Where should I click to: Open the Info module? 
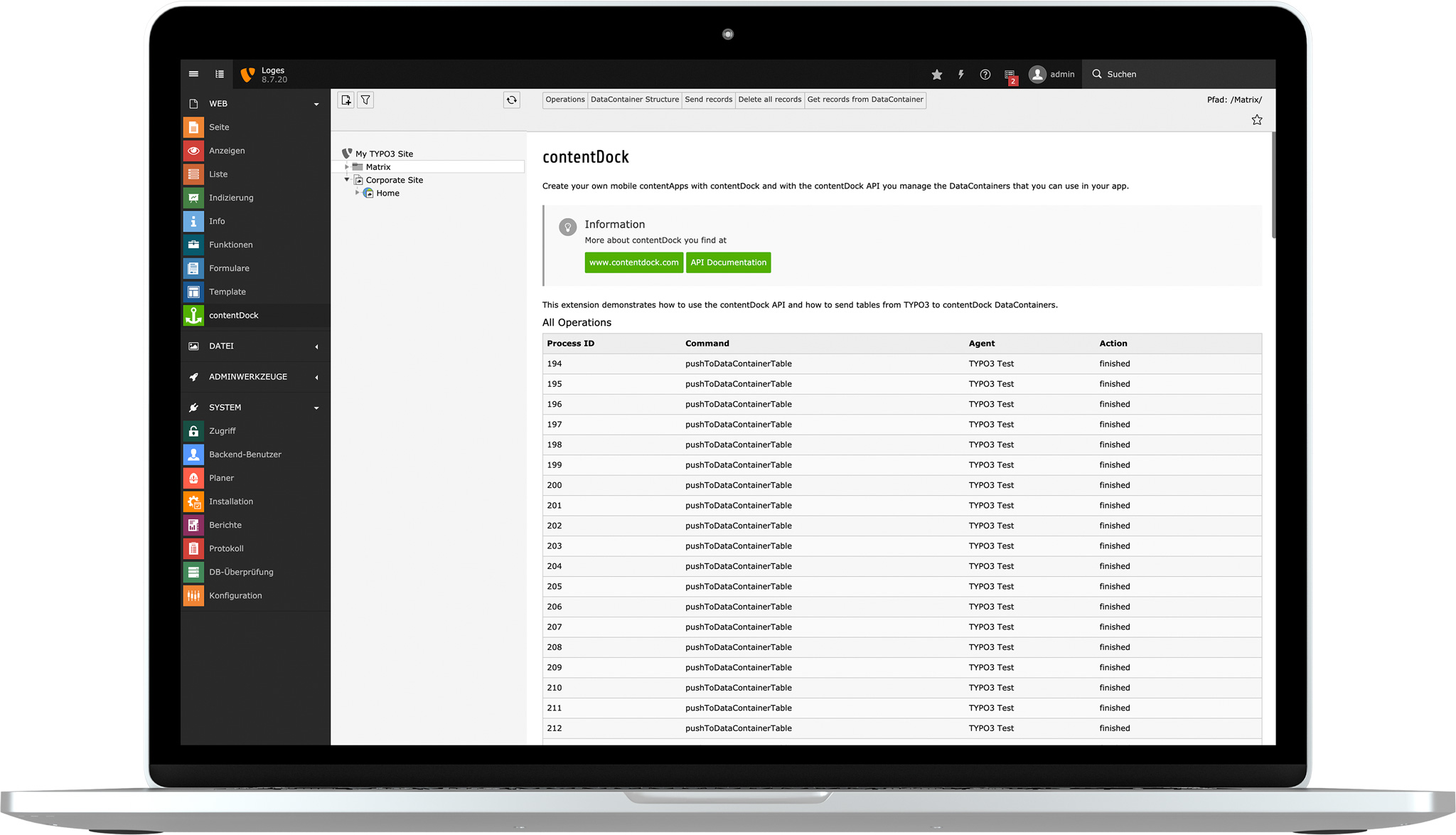[x=255, y=221]
